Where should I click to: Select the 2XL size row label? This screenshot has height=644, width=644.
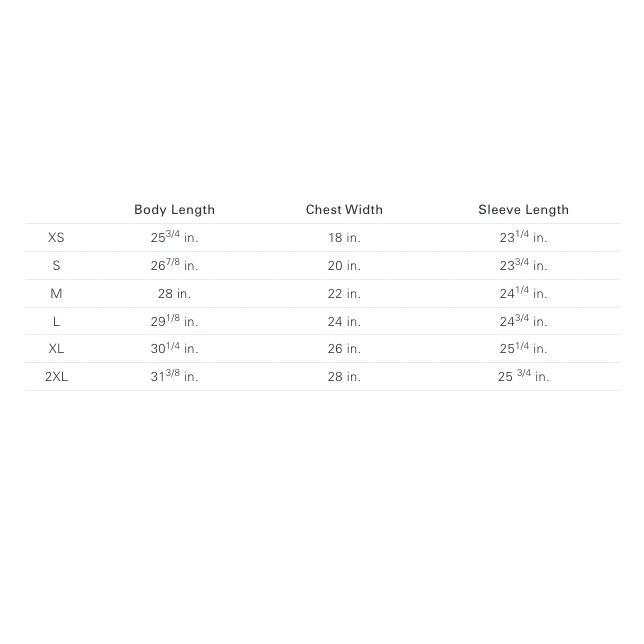coord(56,377)
